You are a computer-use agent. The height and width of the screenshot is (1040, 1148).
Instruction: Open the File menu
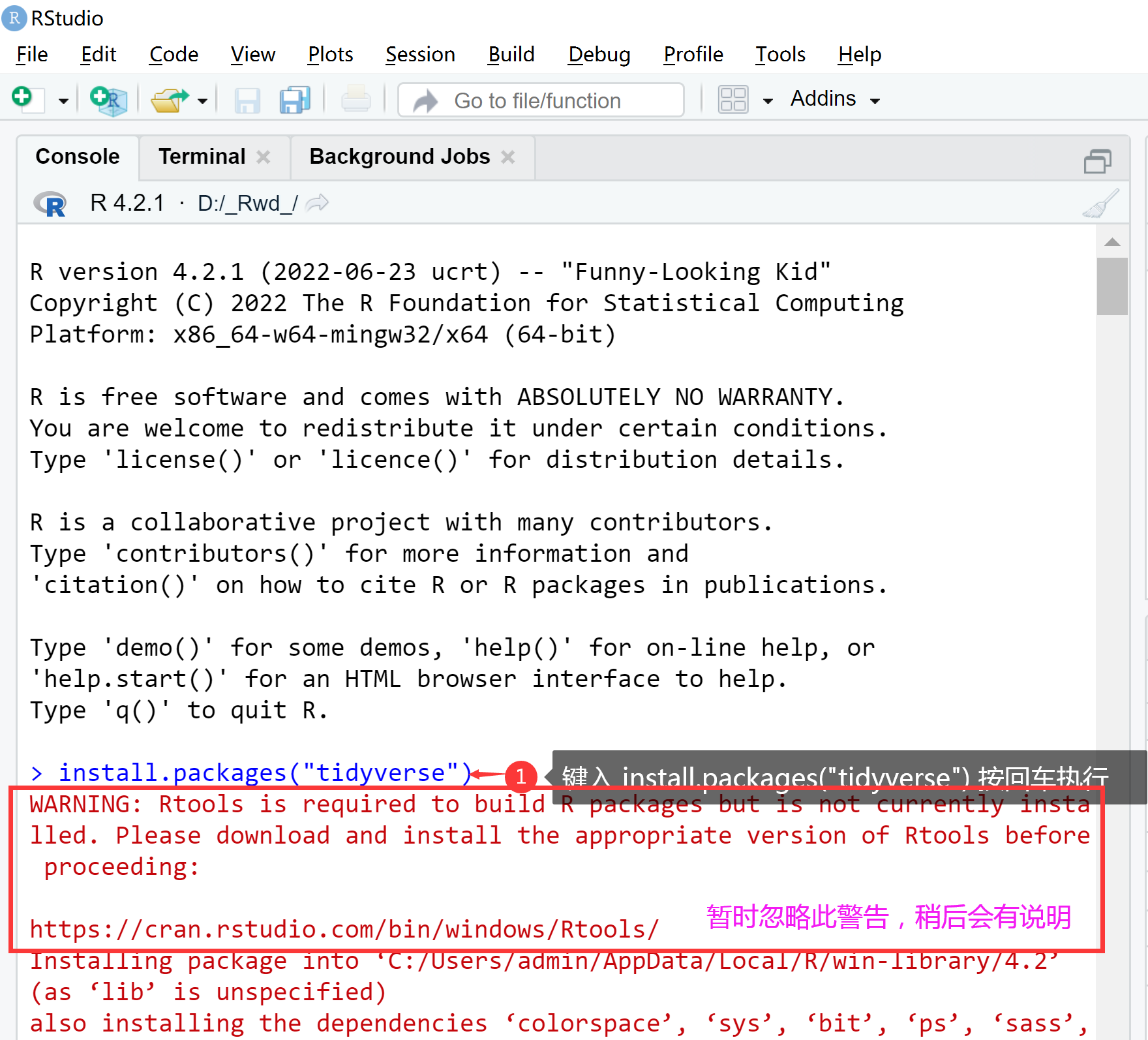pos(32,54)
